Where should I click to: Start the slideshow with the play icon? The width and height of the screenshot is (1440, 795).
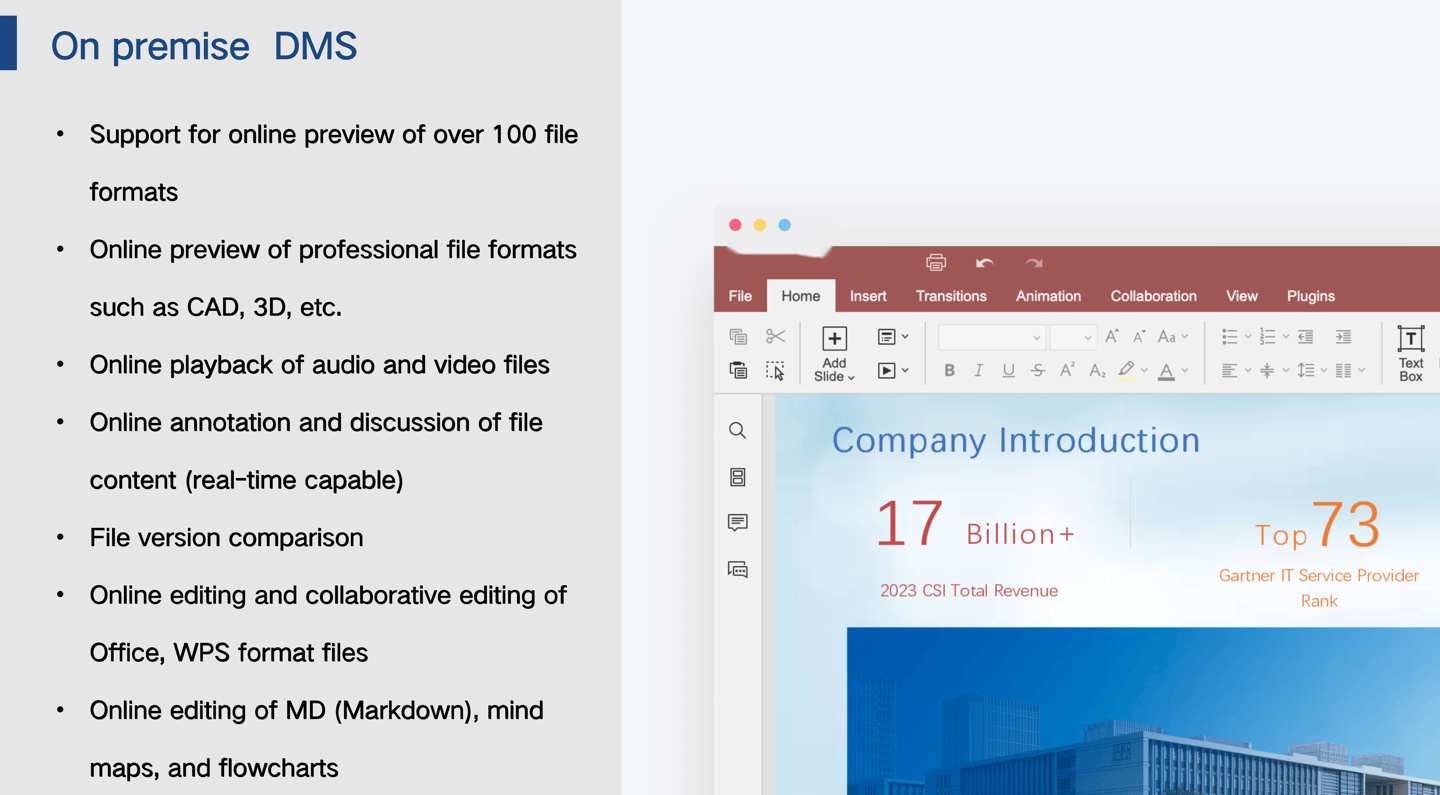tap(886, 371)
